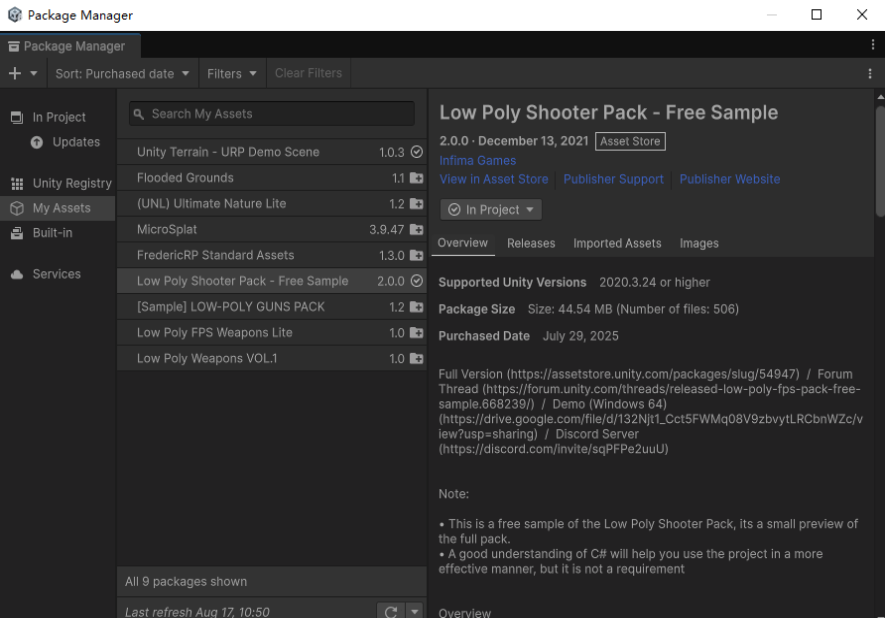Image resolution: width=886 pixels, height=619 pixels.
Task: Select Low Poly FPS Weapons Lite package
Action: pyautogui.click(x=272, y=332)
